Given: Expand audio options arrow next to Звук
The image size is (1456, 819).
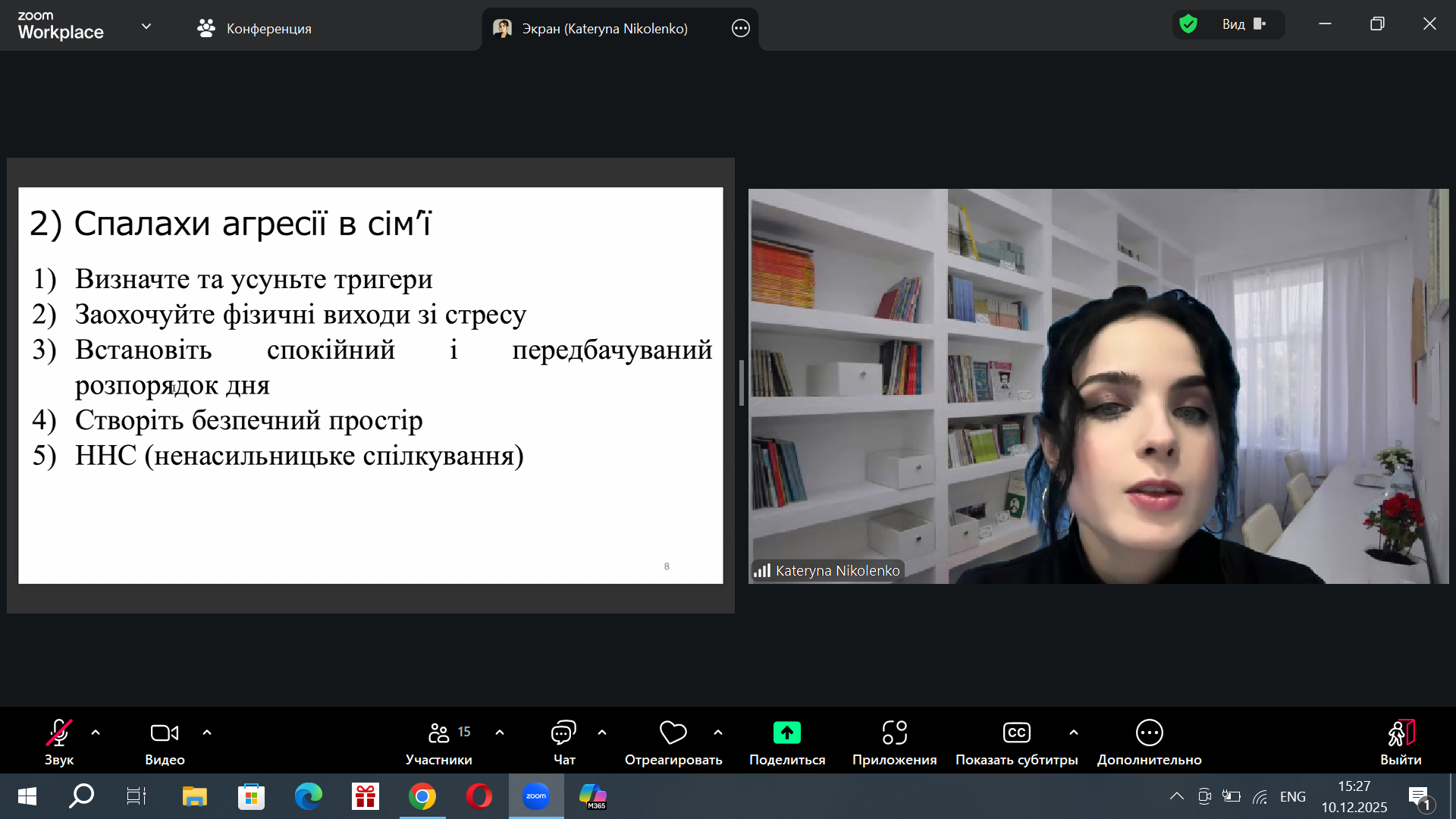Looking at the screenshot, I should (96, 733).
